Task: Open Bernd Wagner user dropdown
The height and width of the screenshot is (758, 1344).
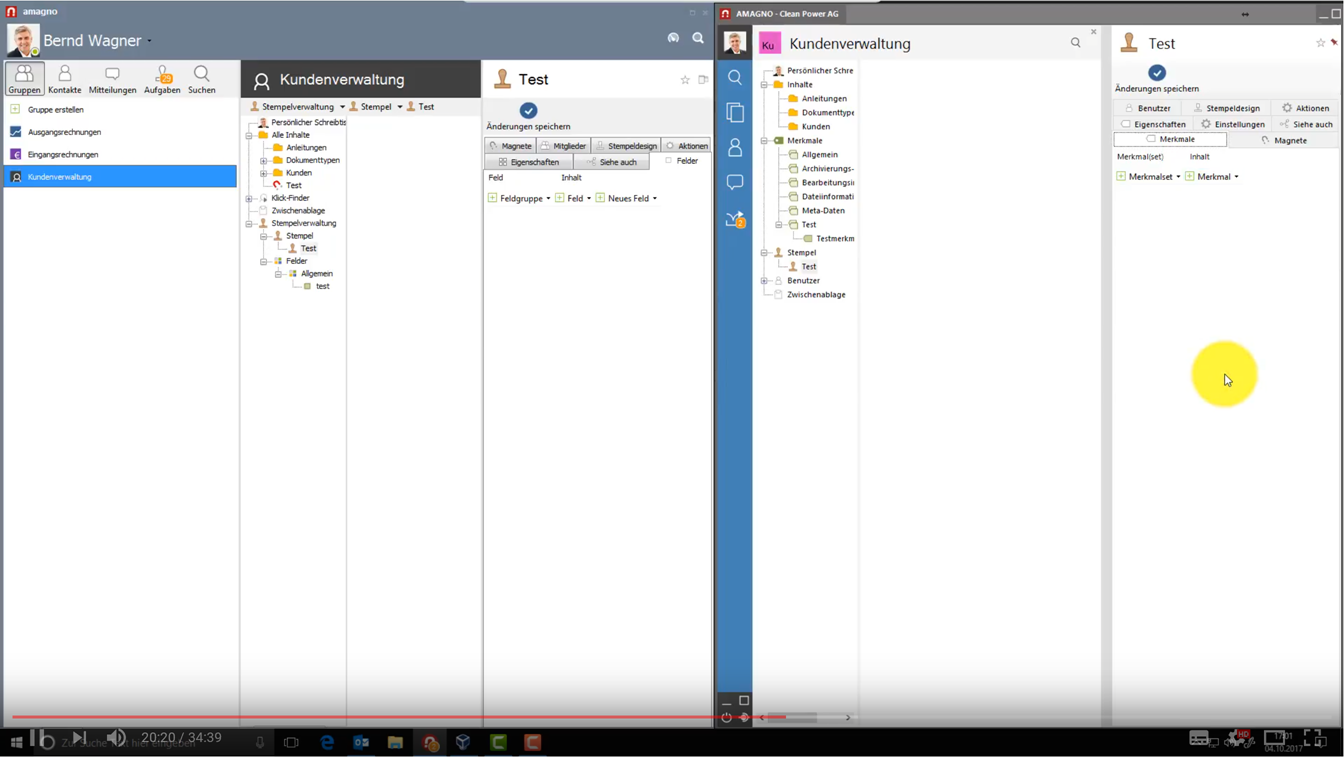Action: tap(150, 41)
